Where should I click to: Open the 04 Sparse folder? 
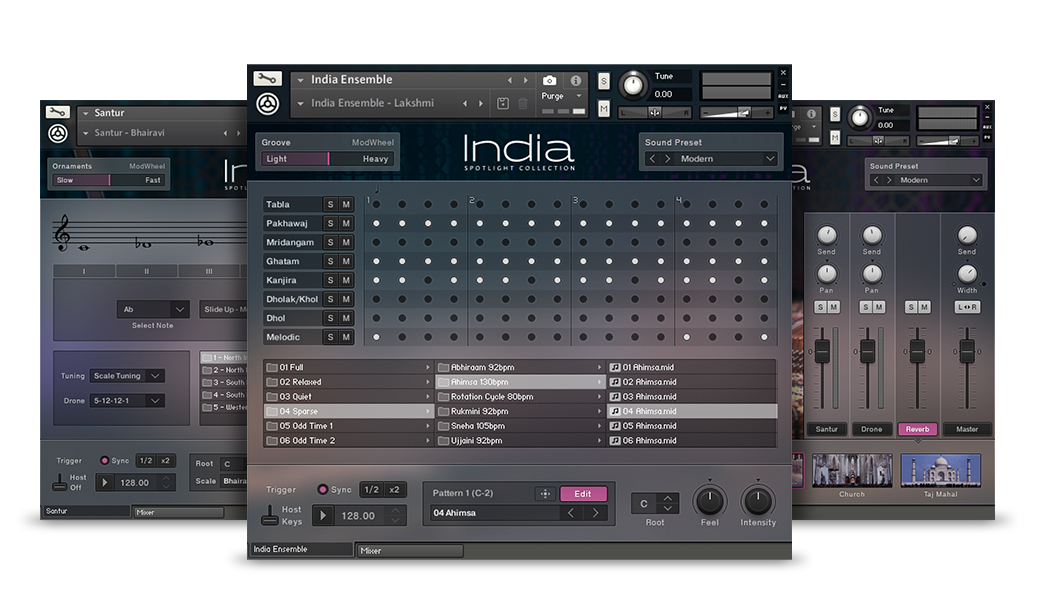pyautogui.click(x=349, y=411)
